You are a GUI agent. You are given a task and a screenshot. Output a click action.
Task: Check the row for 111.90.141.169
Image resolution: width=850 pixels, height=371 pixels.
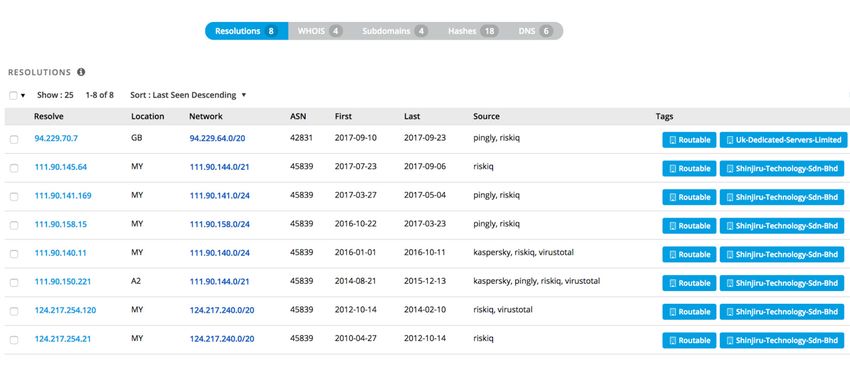14,197
